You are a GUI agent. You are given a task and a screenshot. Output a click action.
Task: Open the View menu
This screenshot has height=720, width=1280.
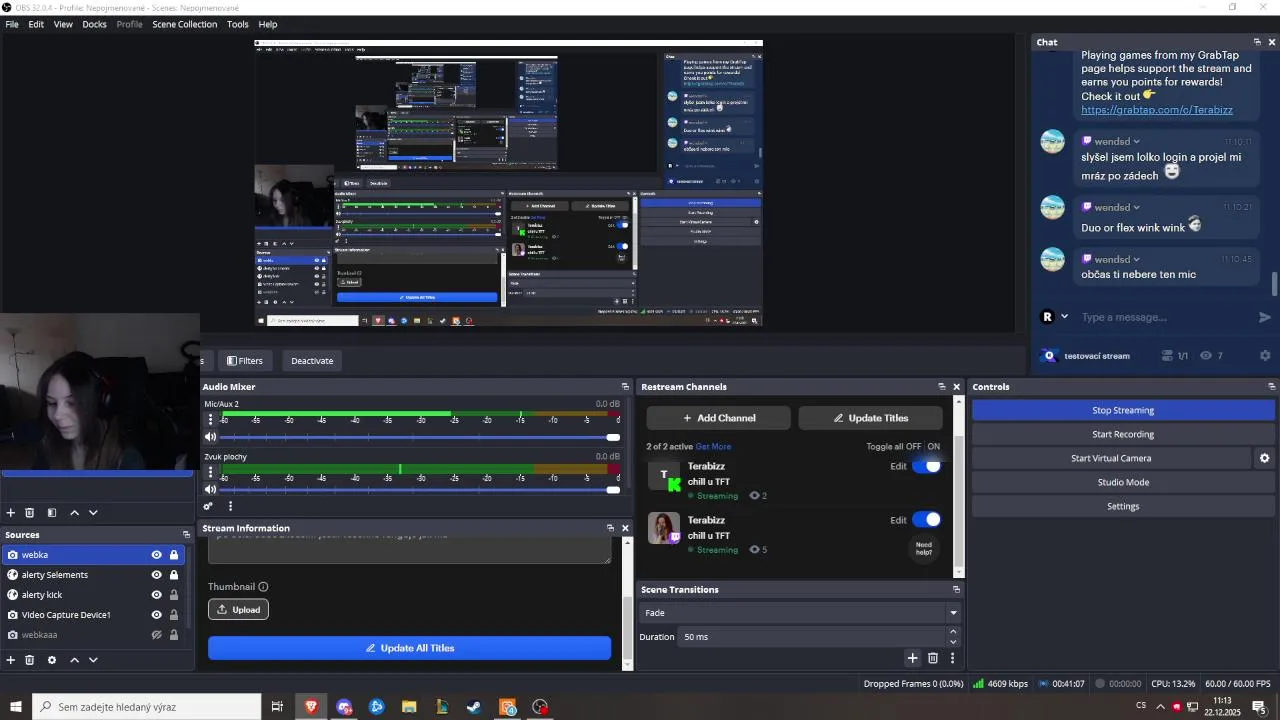[x=63, y=24]
